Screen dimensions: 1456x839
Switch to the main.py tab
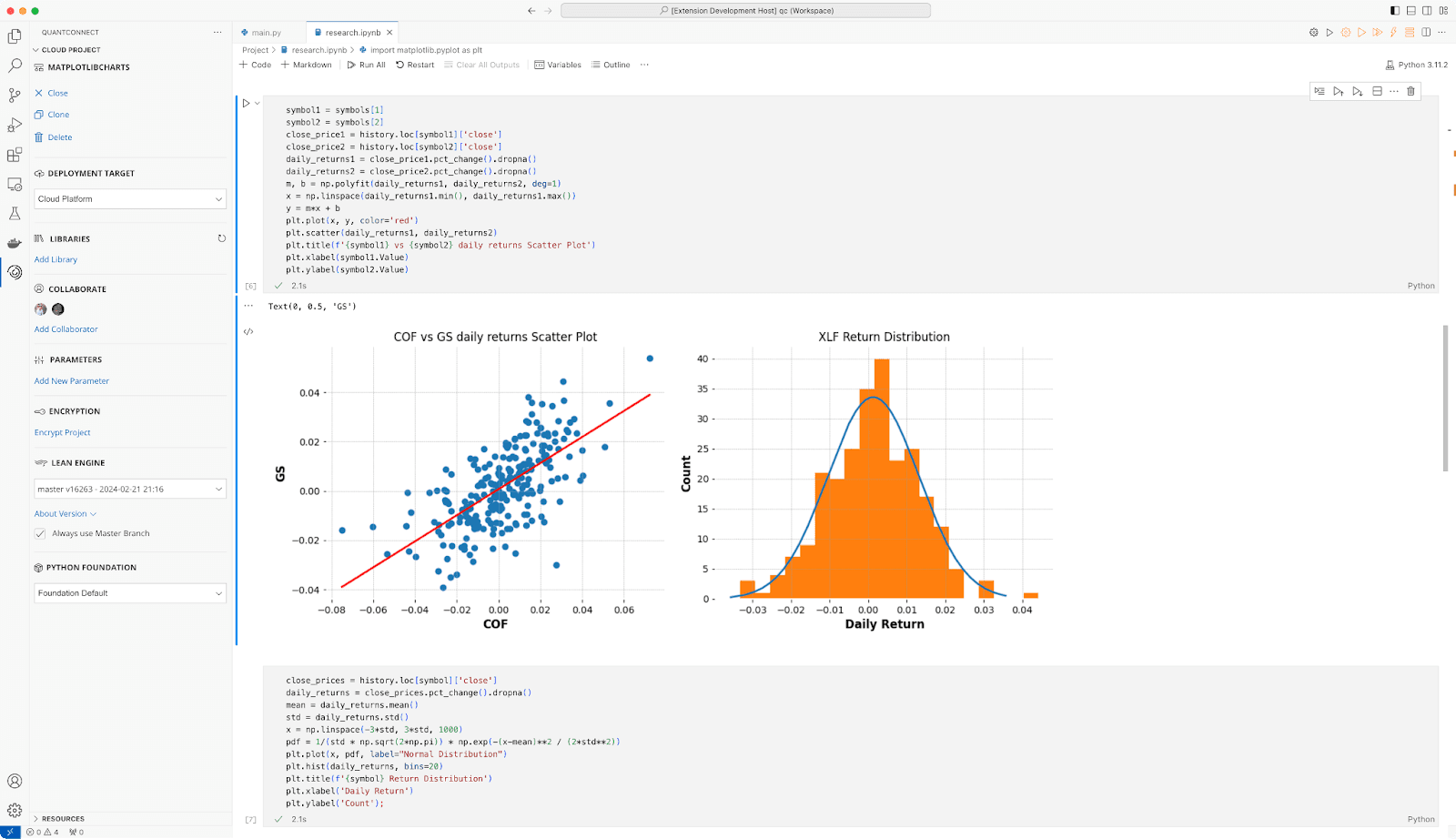coord(266,33)
